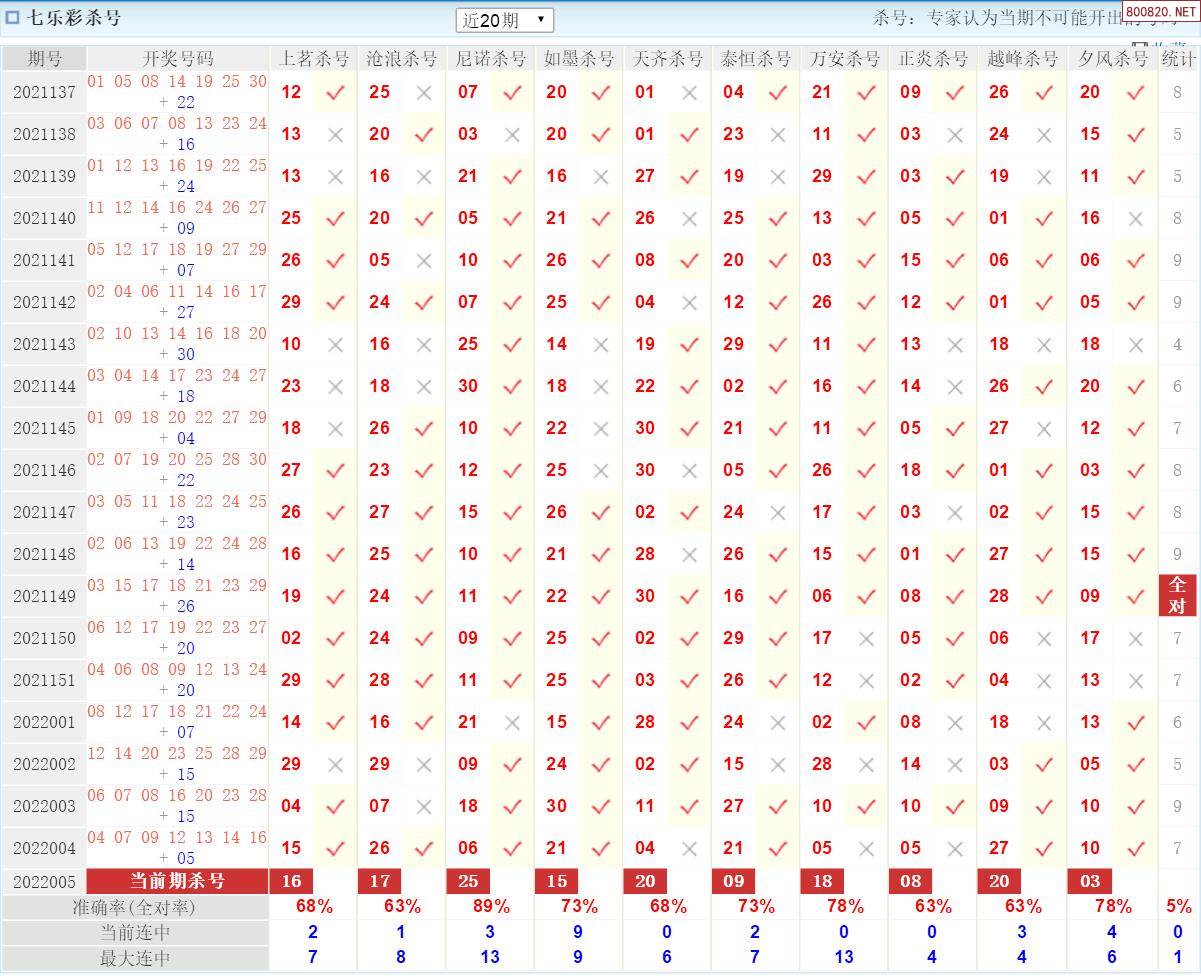Click the checkmark beside 尼诺 number 21, row 2021139
The height and width of the screenshot is (978, 1201).
coord(512,176)
